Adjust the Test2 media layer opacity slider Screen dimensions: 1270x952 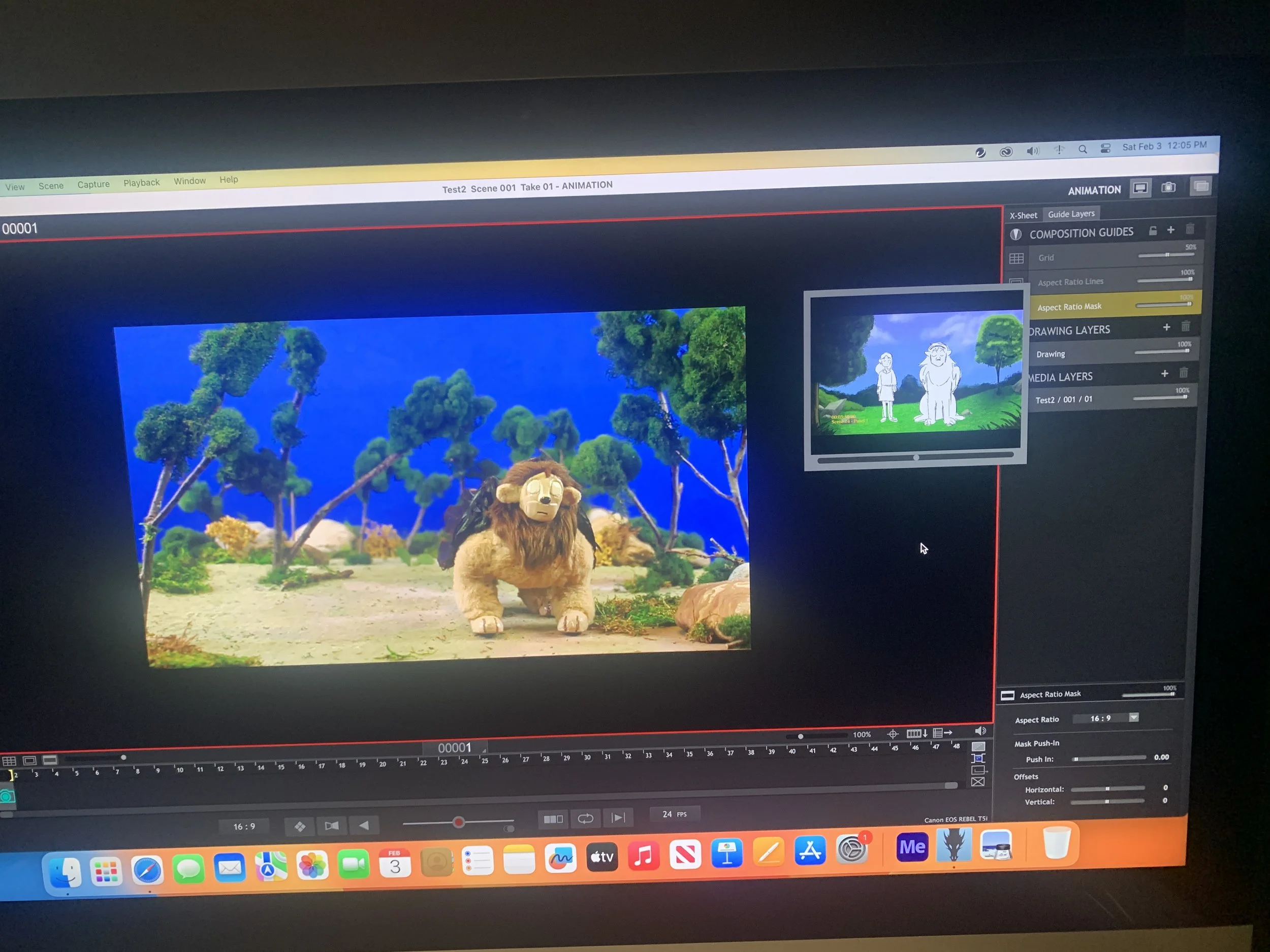point(1160,398)
